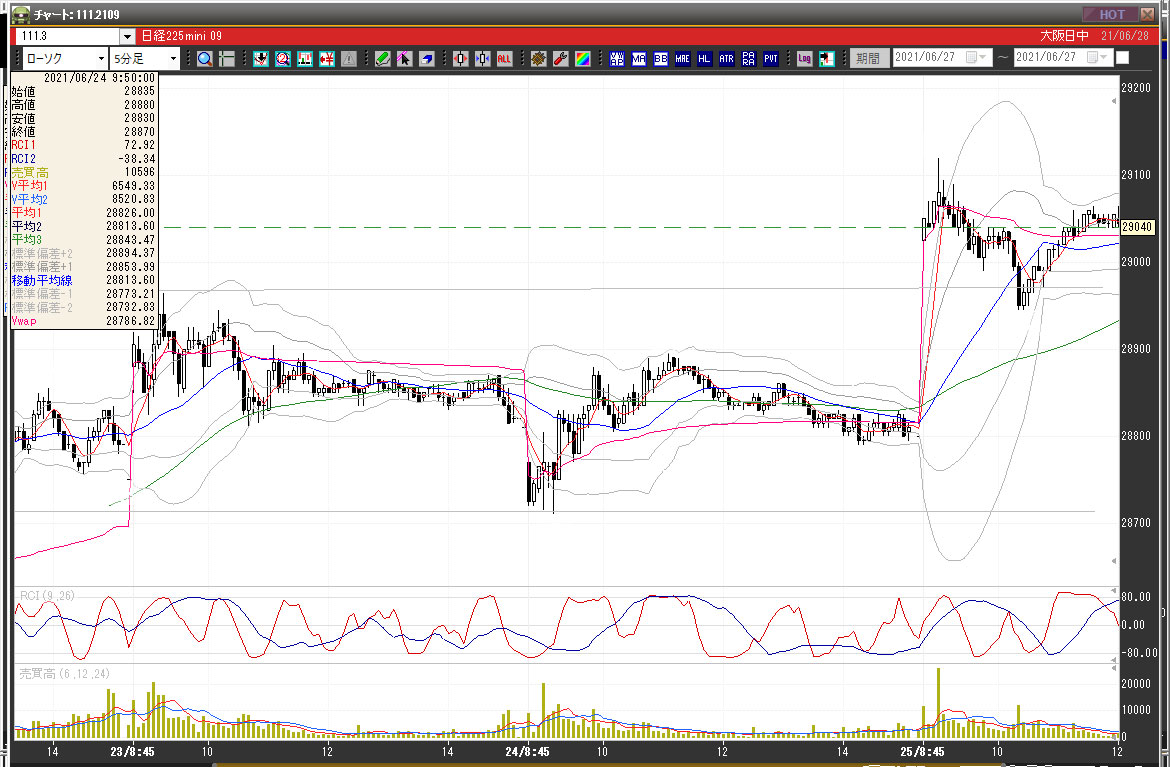Toggle the PARA parabolic indicator
This screenshot has height=767, width=1170.
[x=748, y=58]
